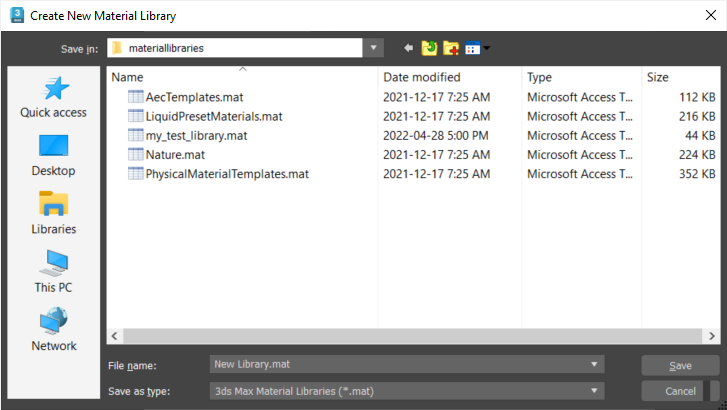Screen dimensions: 727x410
Task: Click the Save button
Action: point(680,365)
